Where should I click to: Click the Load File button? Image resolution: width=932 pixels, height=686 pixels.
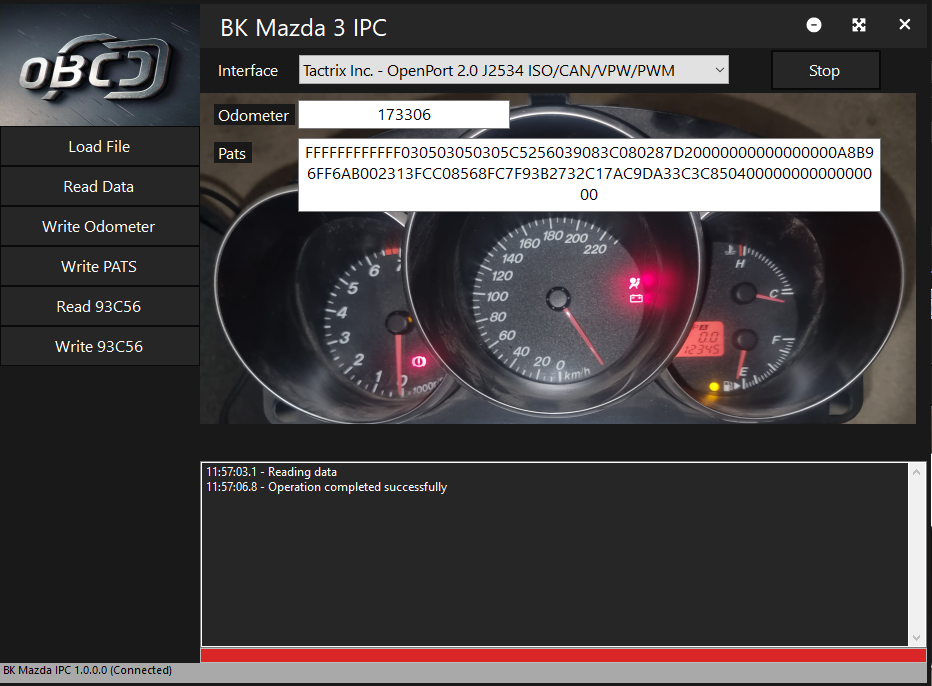pyautogui.click(x=99, y=146)
